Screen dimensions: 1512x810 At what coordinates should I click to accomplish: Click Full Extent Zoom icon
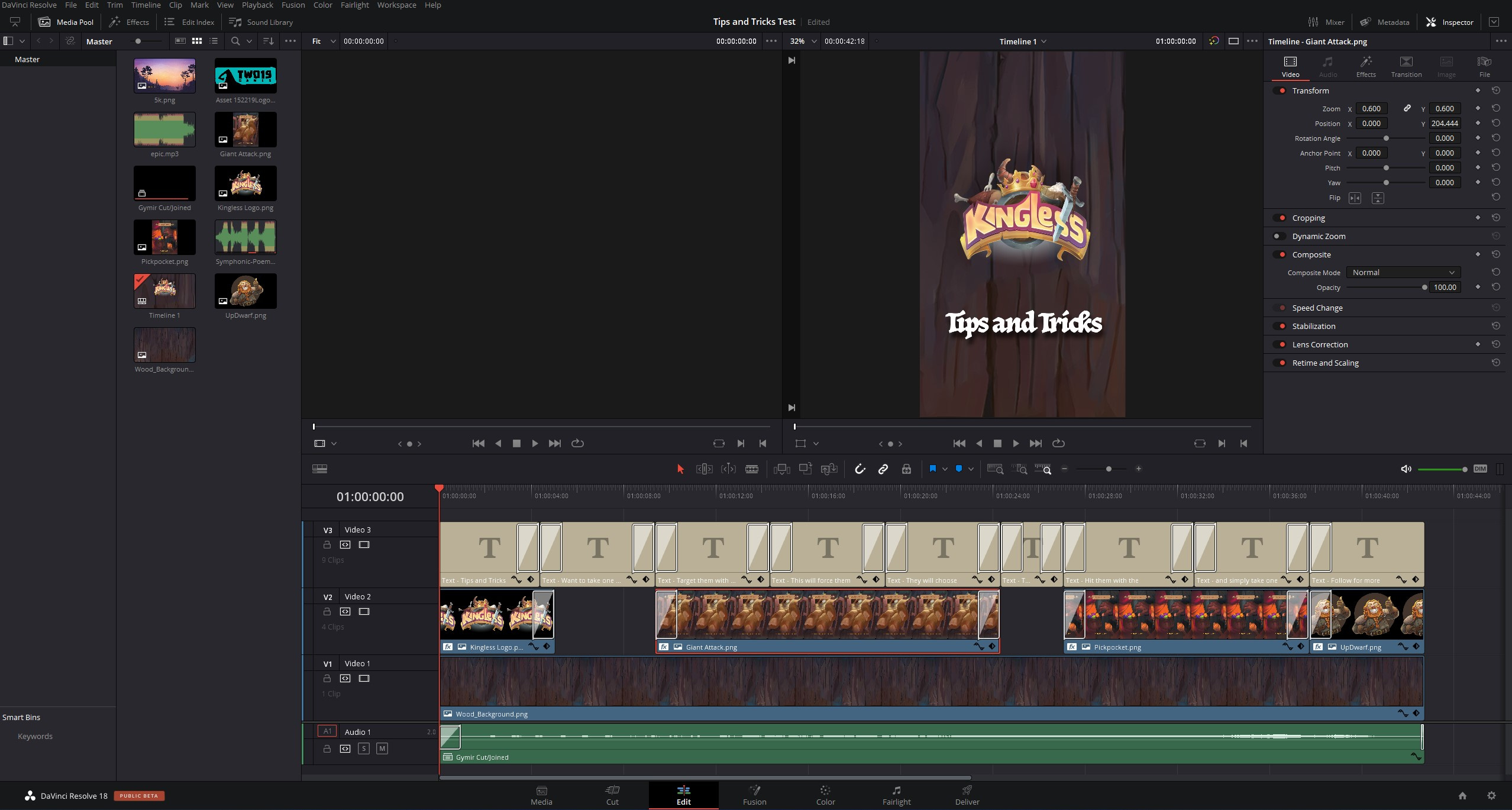point(996,469)
